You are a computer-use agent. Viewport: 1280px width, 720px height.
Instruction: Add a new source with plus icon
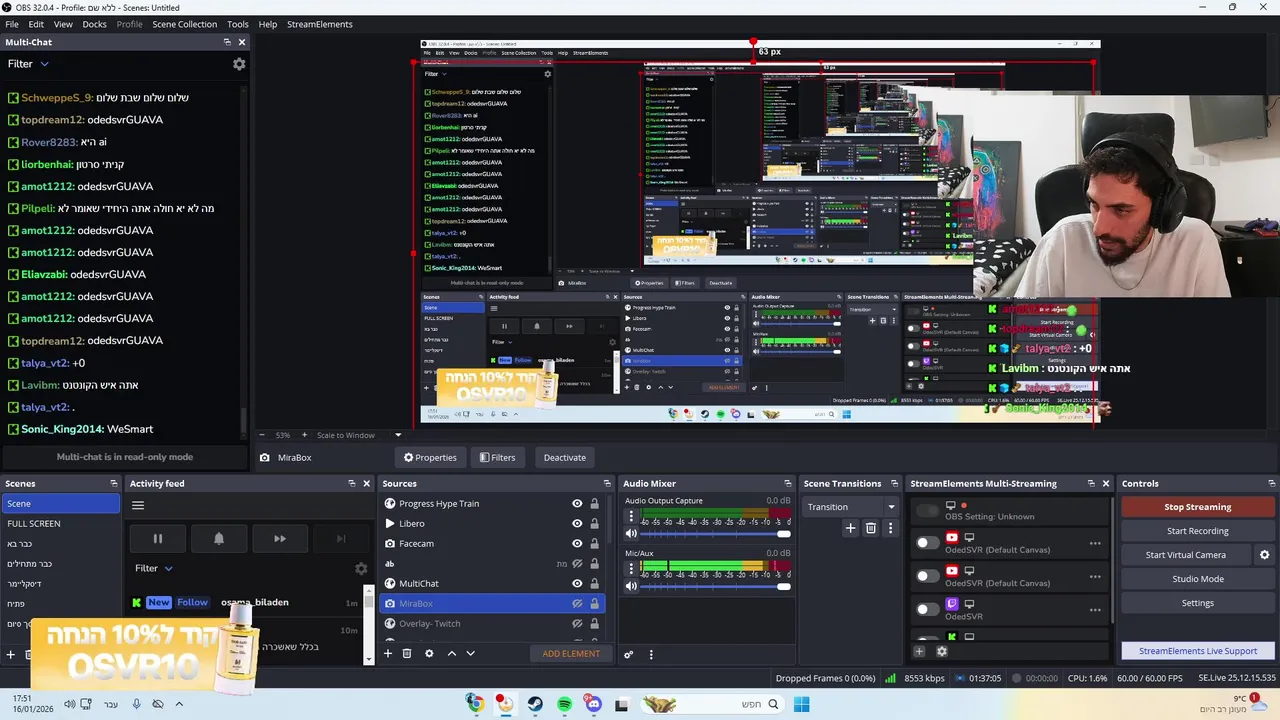coord(388,654)
